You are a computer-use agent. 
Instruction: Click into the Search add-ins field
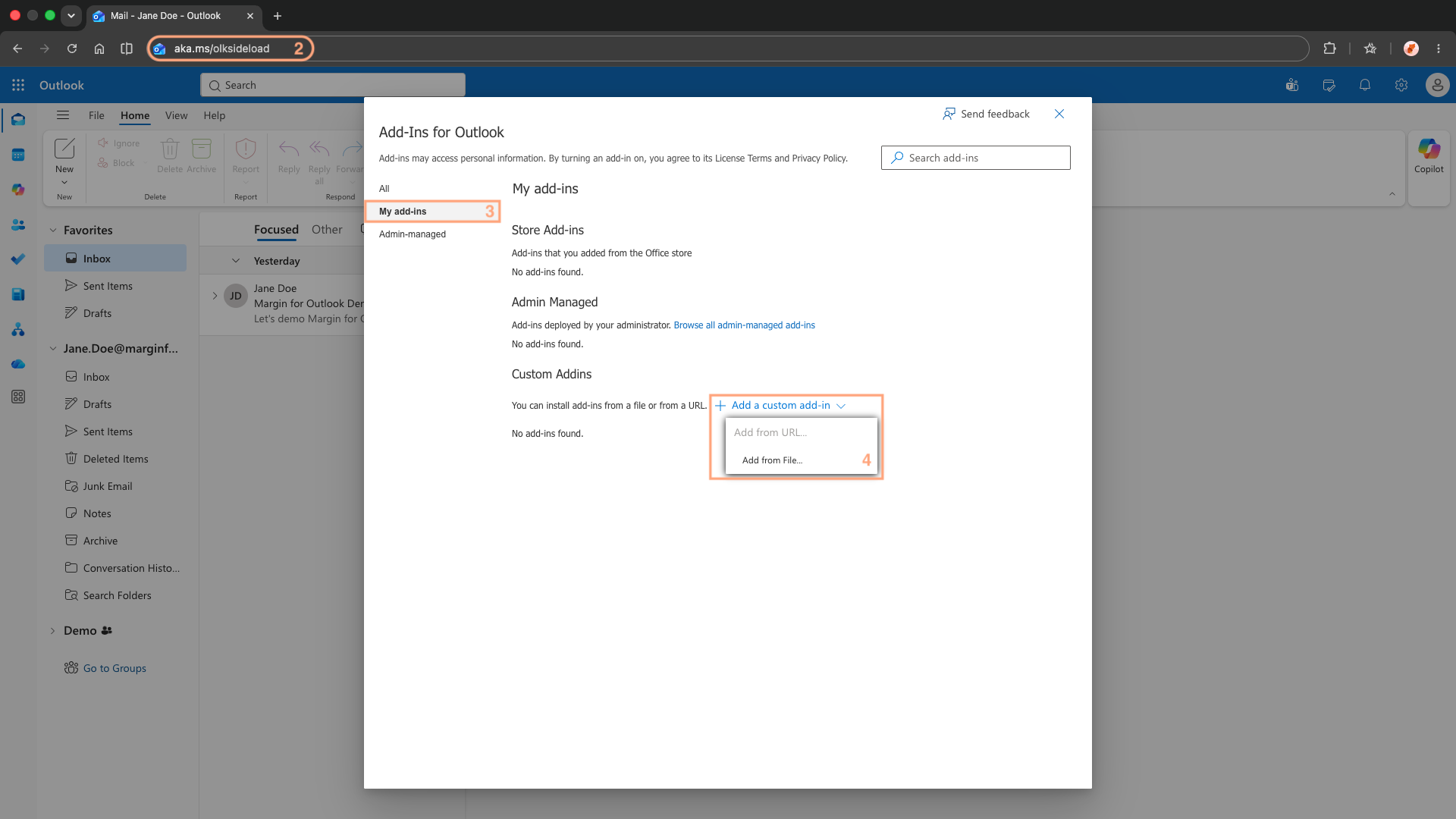point(975,158)
